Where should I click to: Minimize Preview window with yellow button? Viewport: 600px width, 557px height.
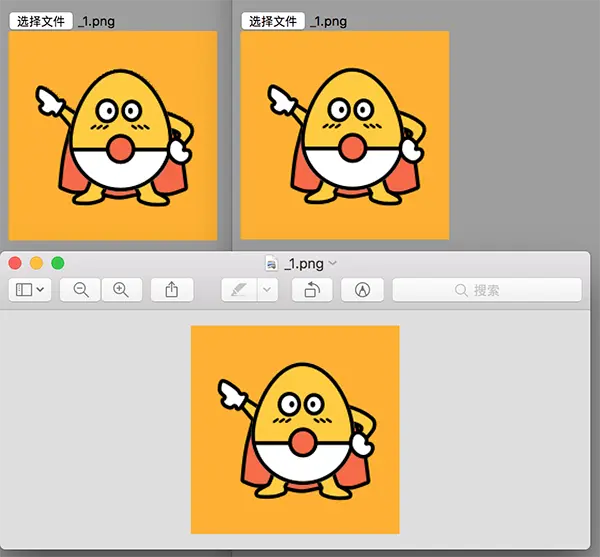(x=36, y=263)
